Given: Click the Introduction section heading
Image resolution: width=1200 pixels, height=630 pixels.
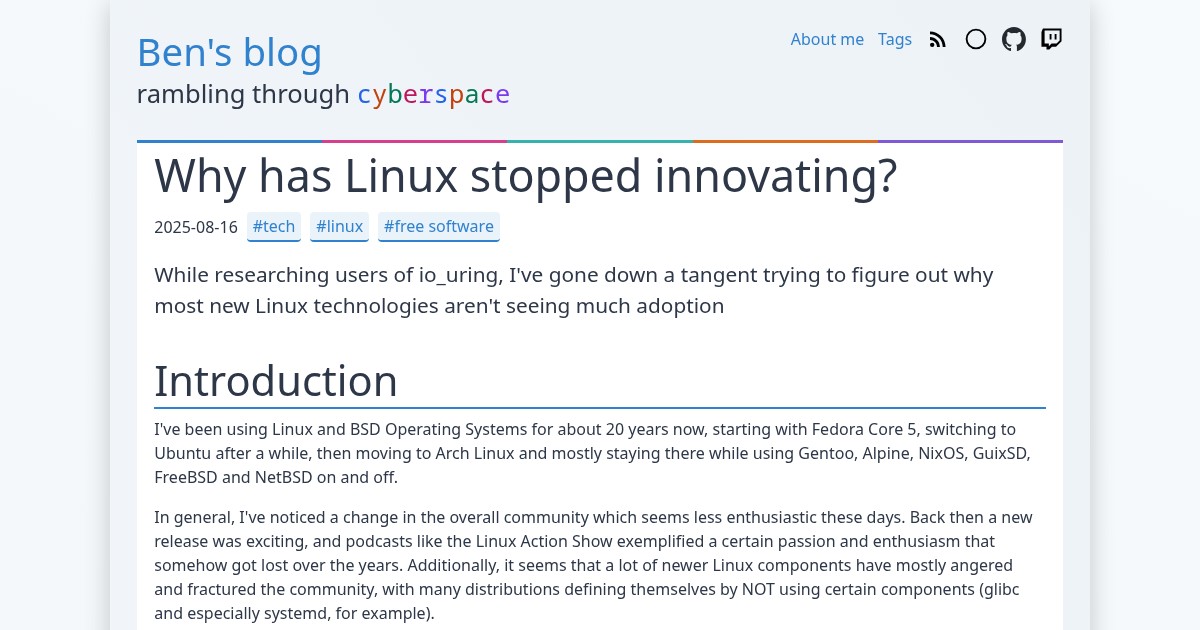Looking at the screenshot, I should point(276,381).
